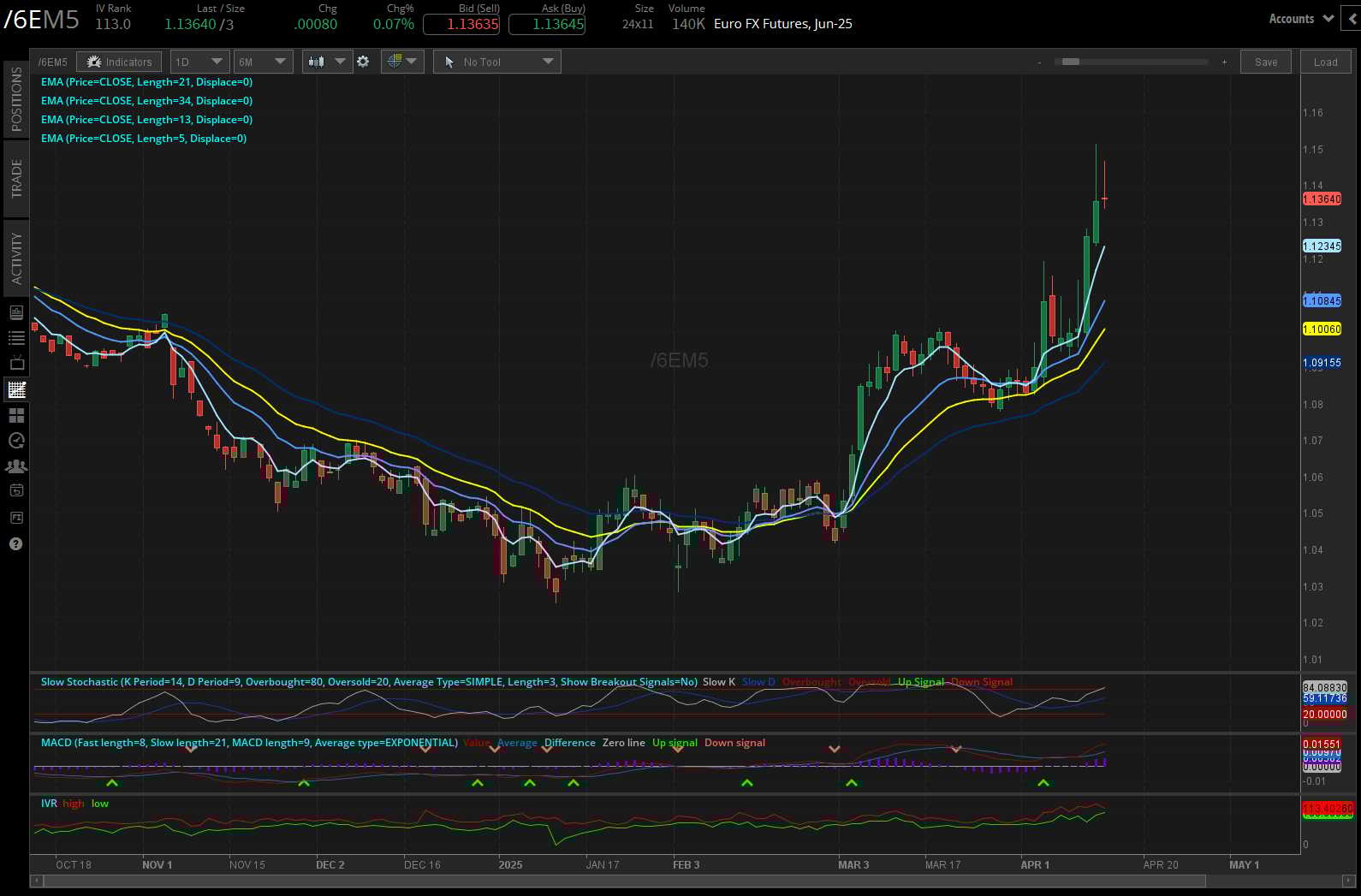Open the history clock sidebar icon
The image size is (1361, 896).
coord(16,441)
